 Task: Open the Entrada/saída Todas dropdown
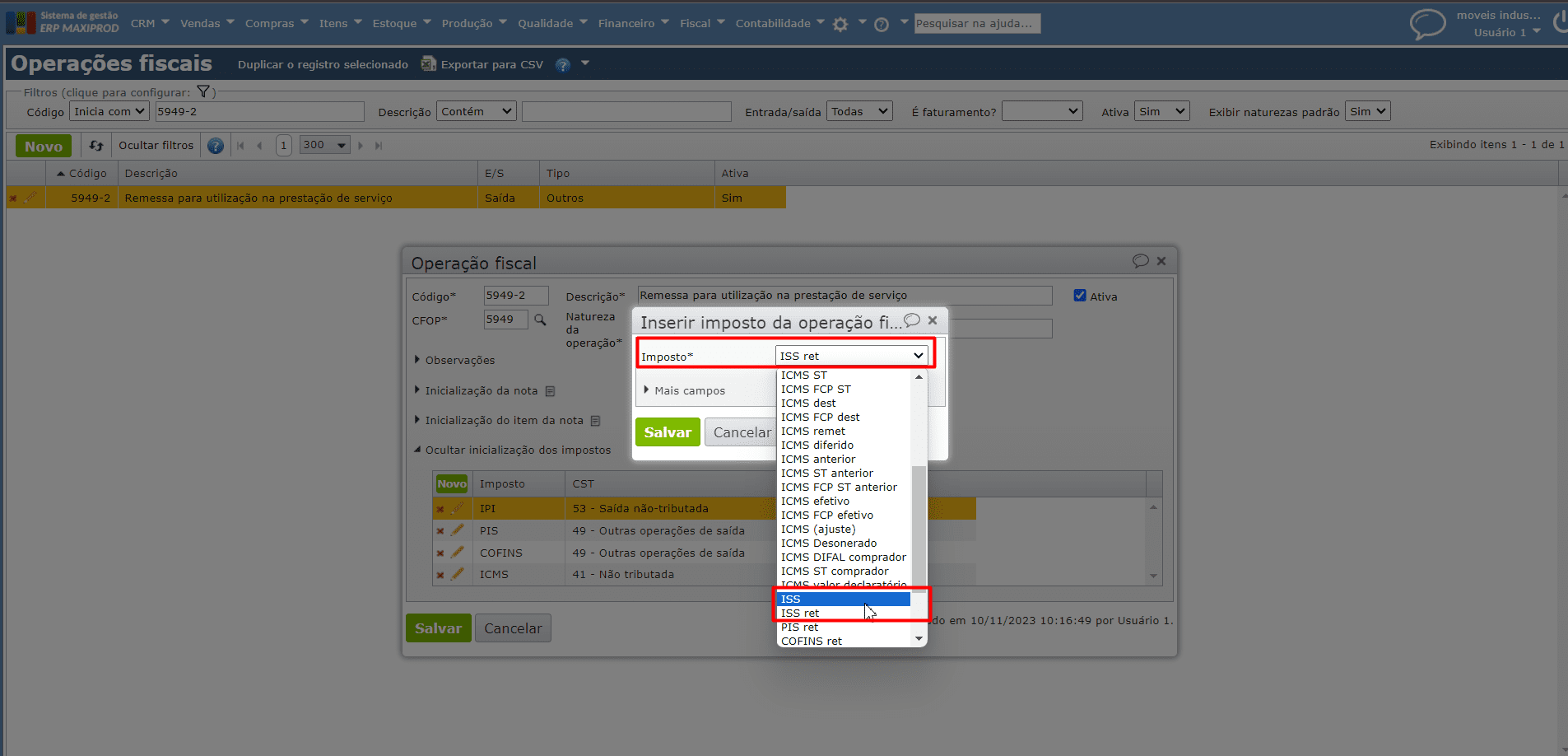pyautogui.click(x=859, y=112)
